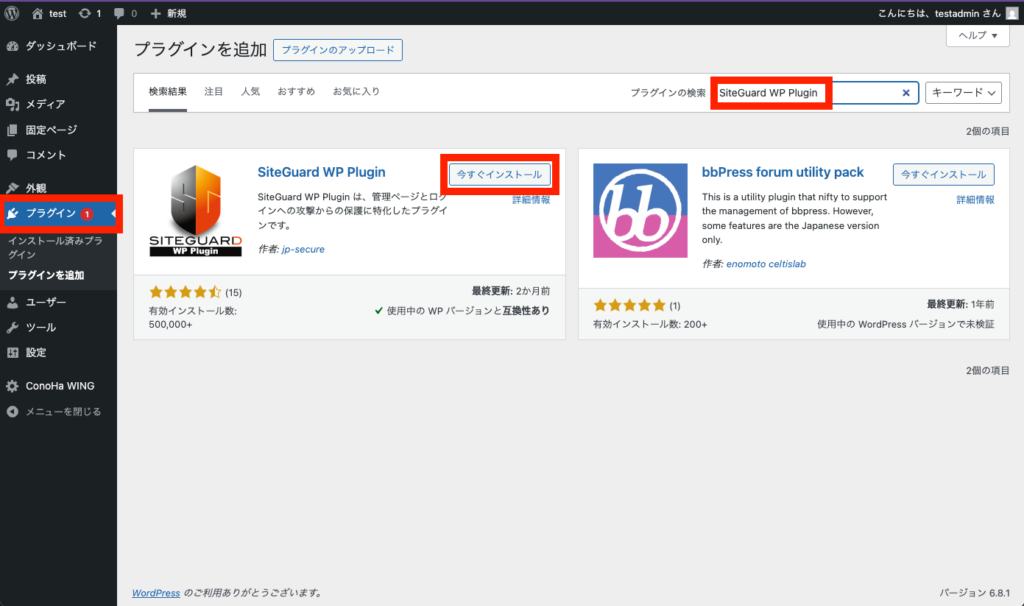The height and width of the screenshot is (606, 1024).
Task: Open comments bubble icon in admin bar
Action: [x=119, y=13]
